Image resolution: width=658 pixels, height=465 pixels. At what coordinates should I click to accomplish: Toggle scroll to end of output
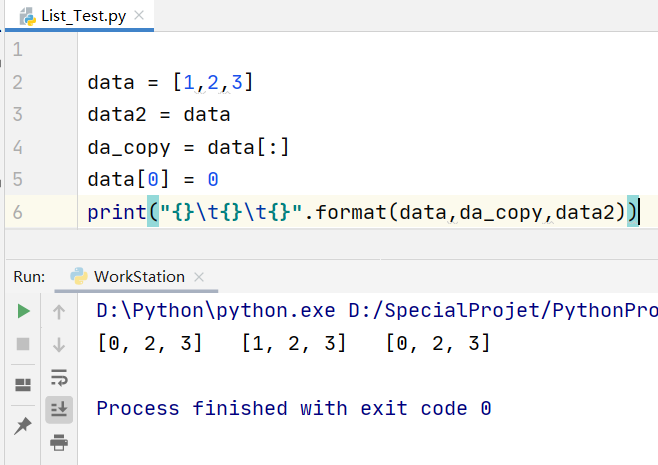tap(59, 408)
